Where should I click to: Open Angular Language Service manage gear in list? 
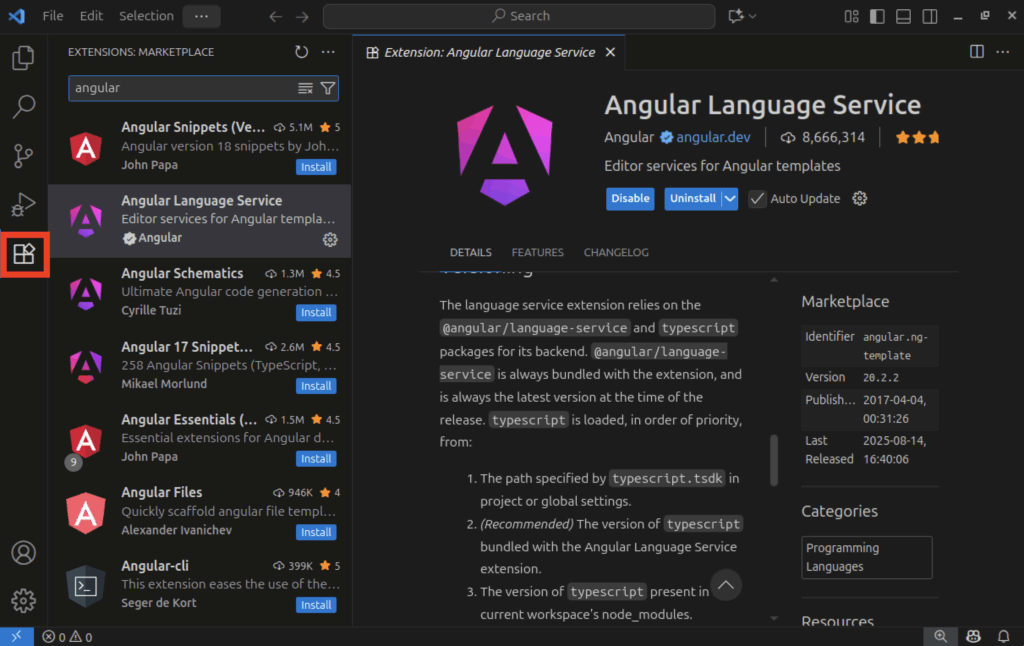coord(330,239)
